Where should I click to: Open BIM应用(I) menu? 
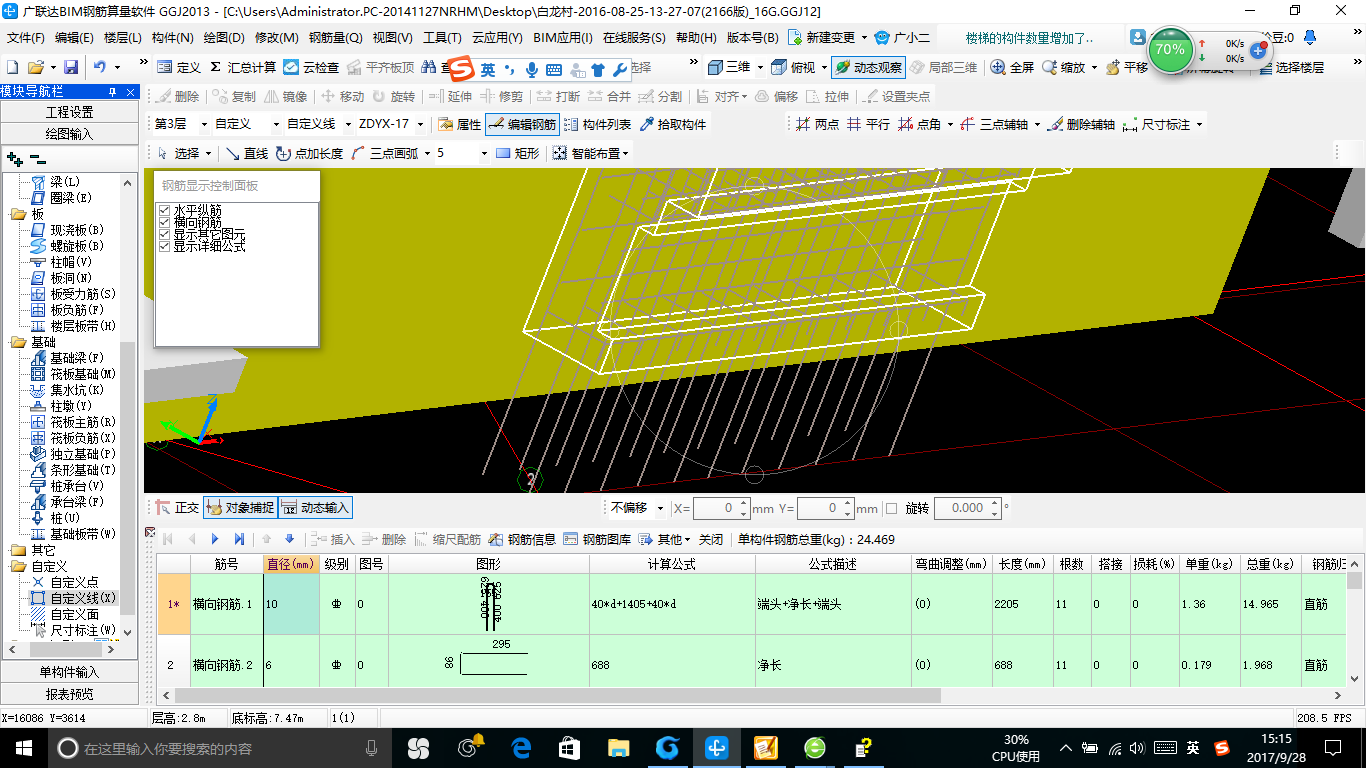coord(563,38)
